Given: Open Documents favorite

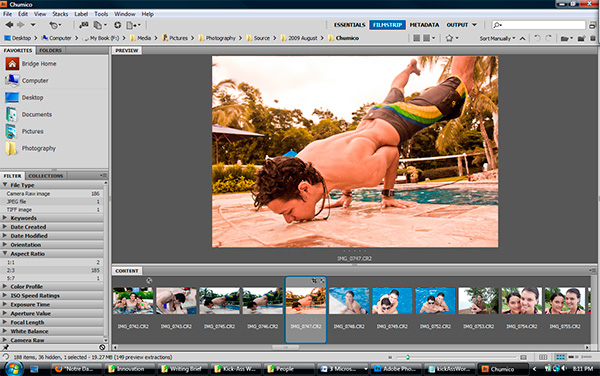Looking at the screenshot, I should (36, 114).
